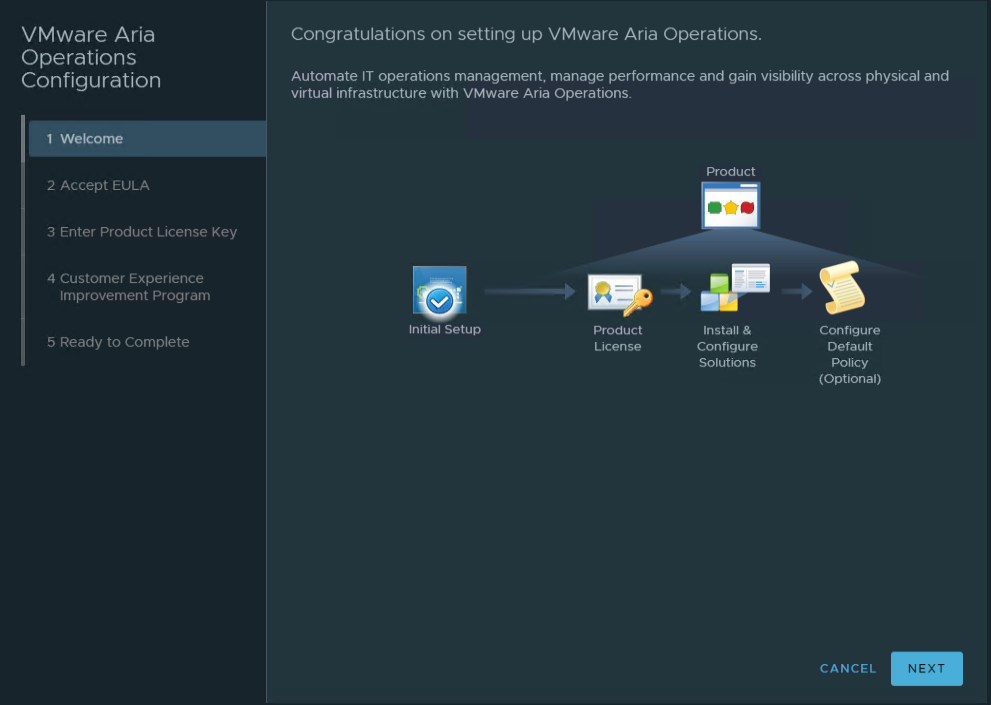Click the Product License label text
991x705 pixels.
tap(617, 338)
